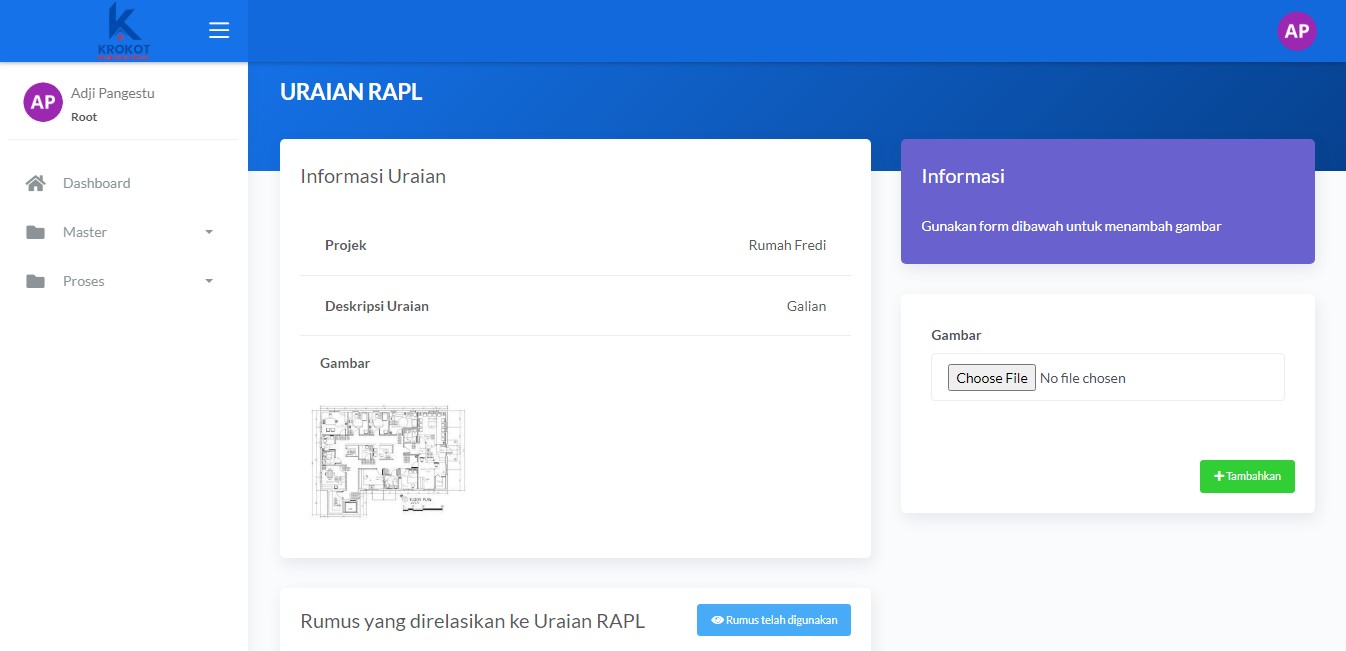1346x651 pixels.
Task: Click the eye icon on Rumus telah digunakan
Action: tap(717, 620)
